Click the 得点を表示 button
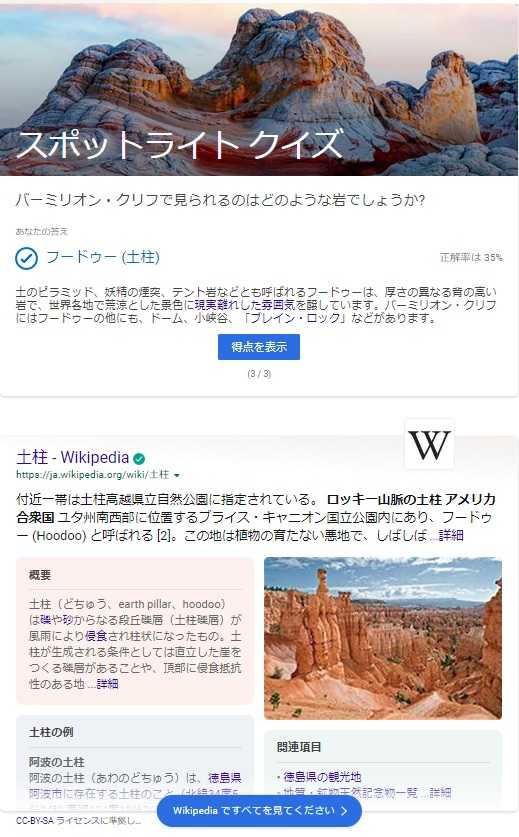 pyautogui.click(x=259, y=347)
